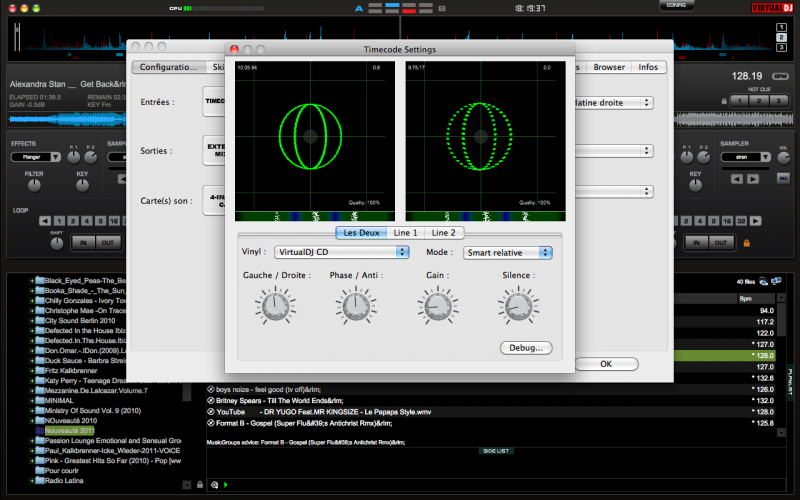
Task: Expand the Radio Latina folder
Action: click(x=32, y=481)
